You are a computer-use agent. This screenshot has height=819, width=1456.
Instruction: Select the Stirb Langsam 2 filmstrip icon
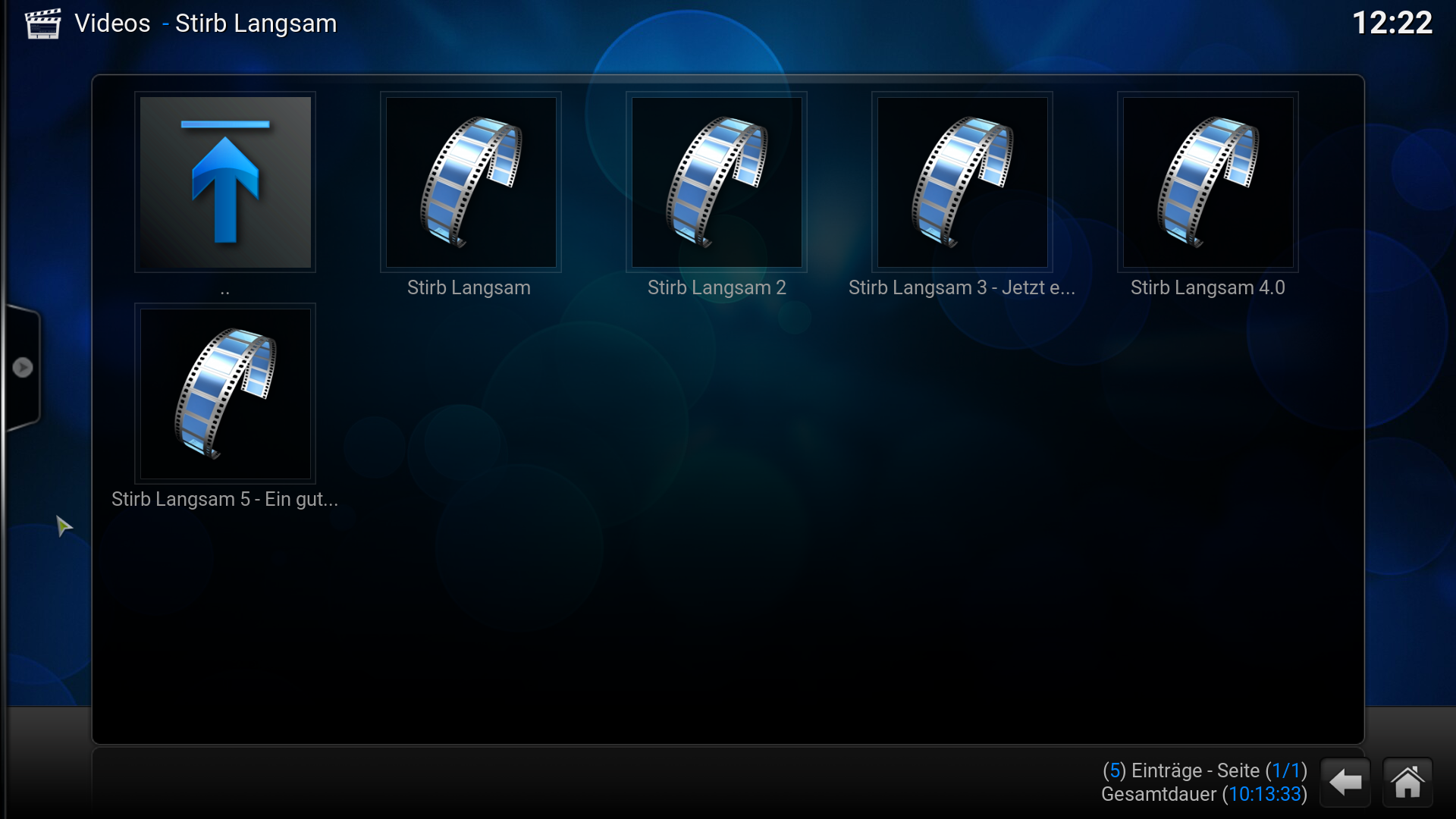[x=717, y=182]
